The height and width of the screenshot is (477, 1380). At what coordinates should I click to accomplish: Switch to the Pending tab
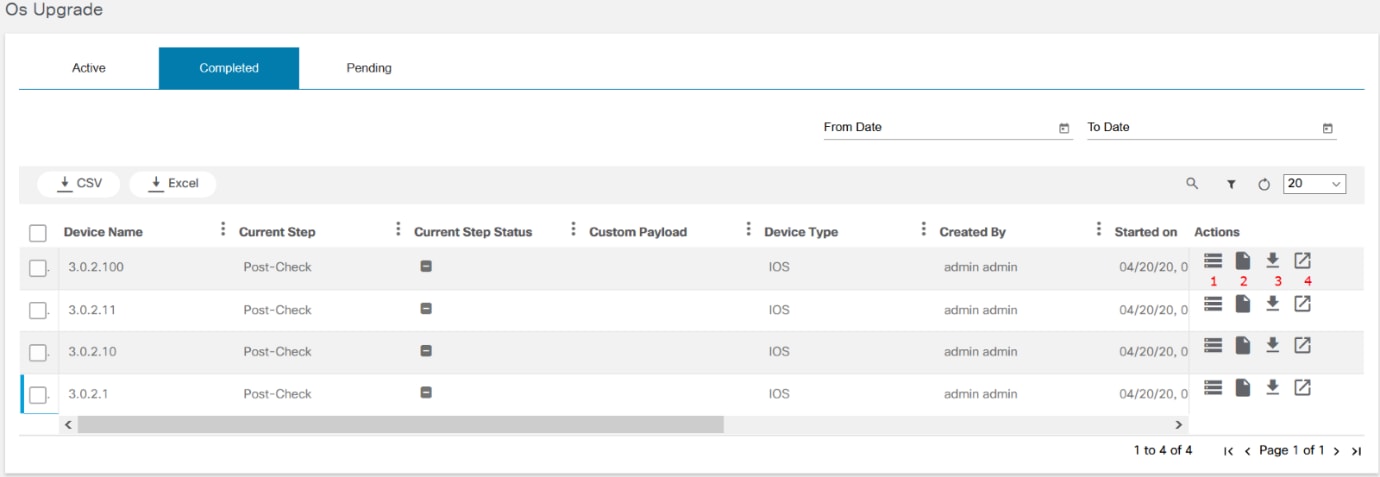tap(369, 68)
